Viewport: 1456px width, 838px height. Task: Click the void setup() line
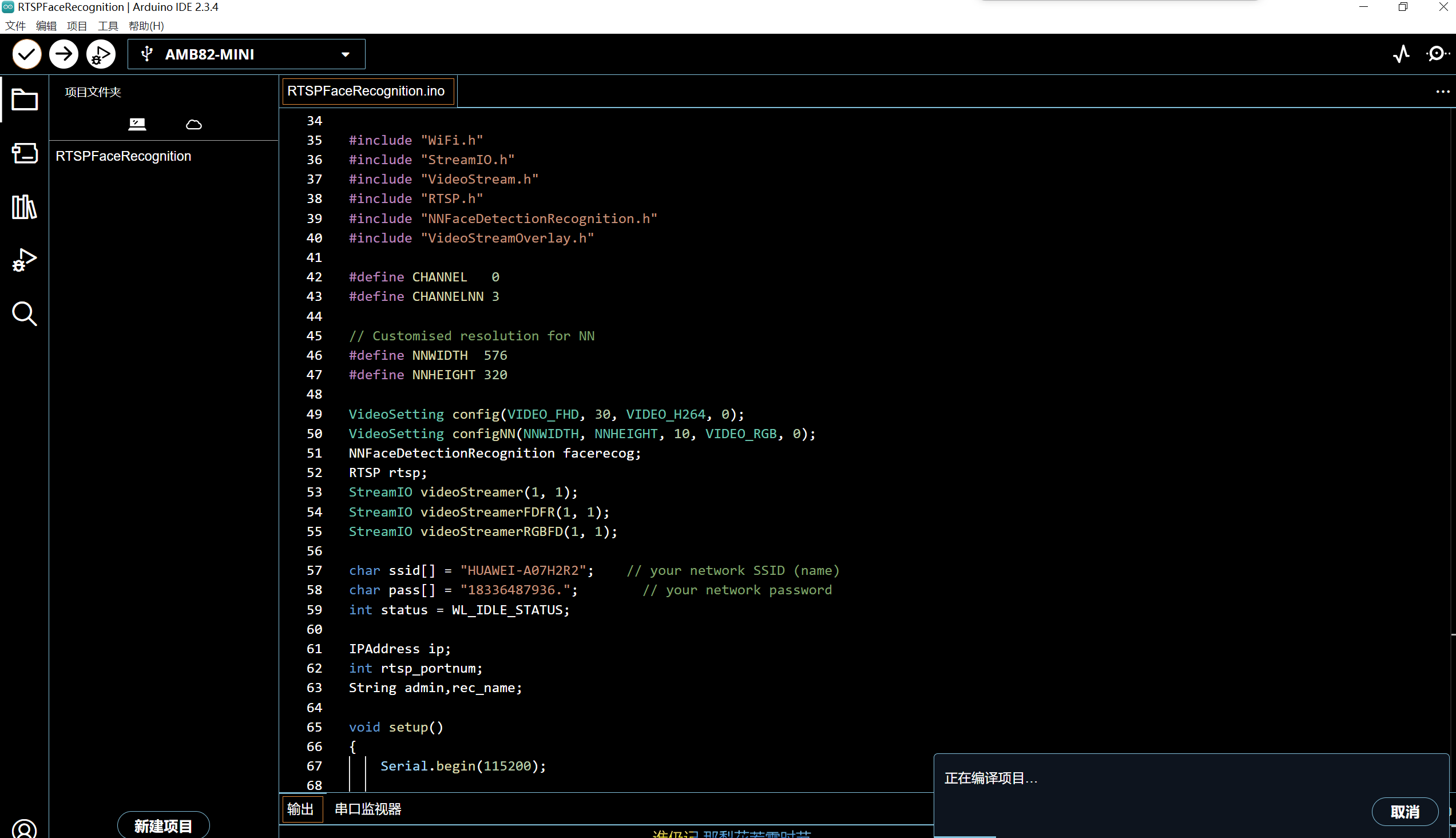pos(396,727)
